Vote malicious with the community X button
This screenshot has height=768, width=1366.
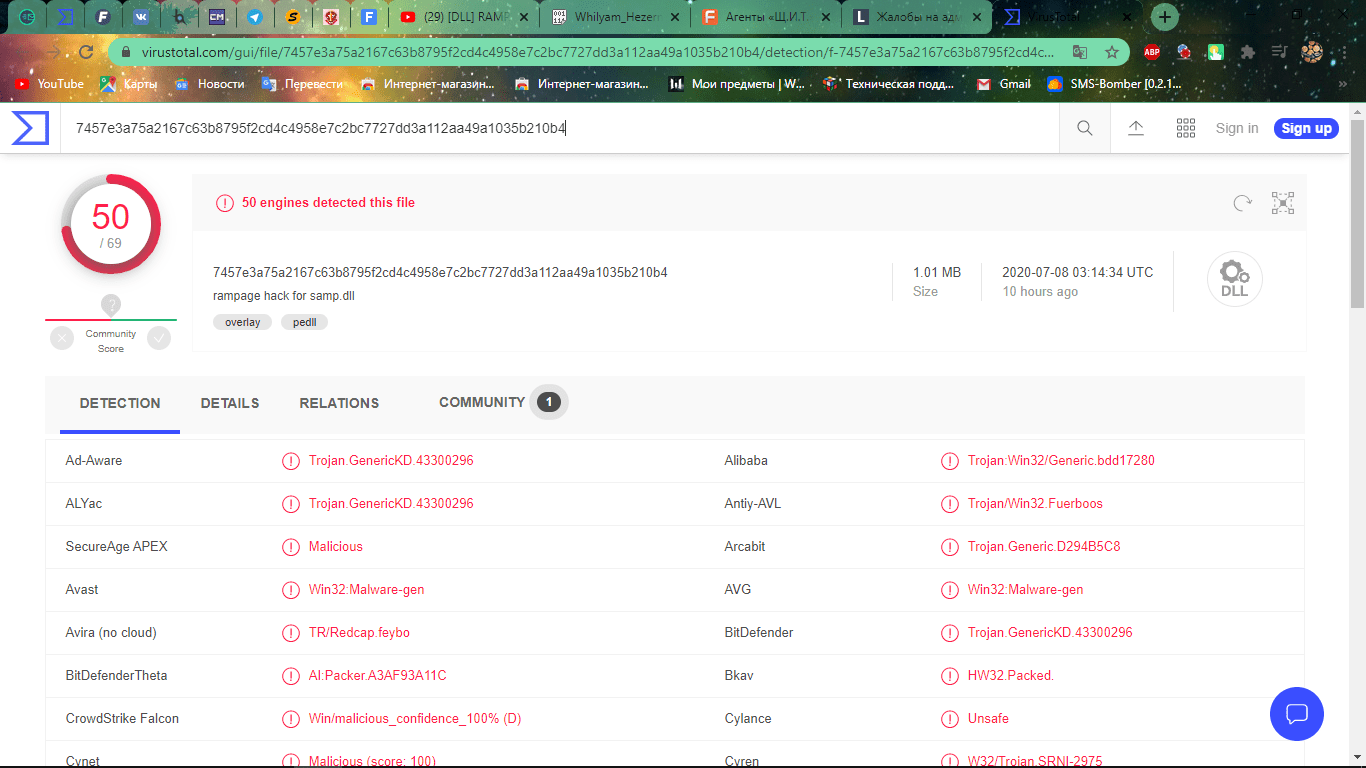63,339
